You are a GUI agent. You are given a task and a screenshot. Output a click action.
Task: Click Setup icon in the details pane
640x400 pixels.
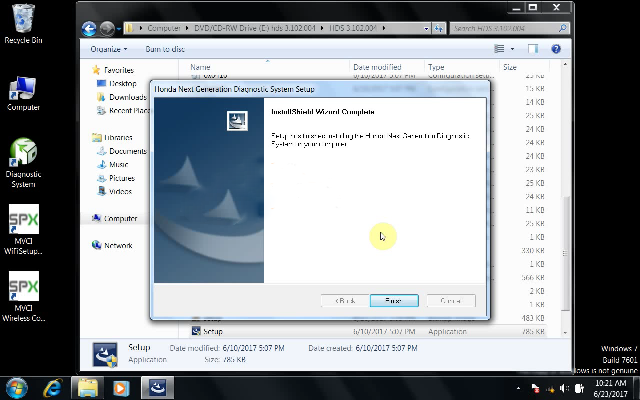(x=105, y=354)
